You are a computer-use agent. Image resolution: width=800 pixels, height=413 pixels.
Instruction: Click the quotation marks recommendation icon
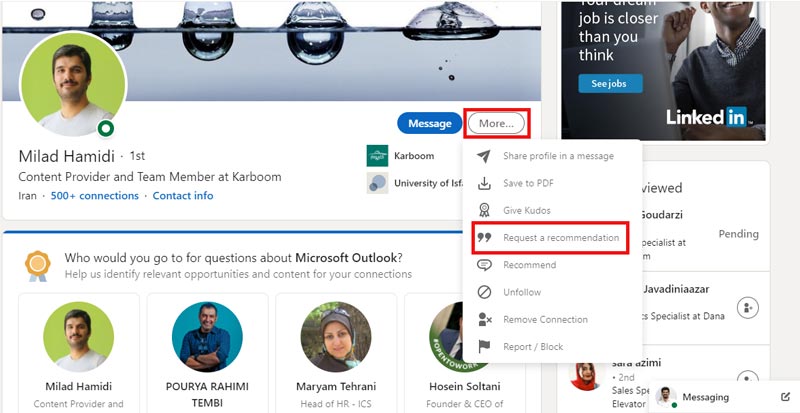pos(484,237)
